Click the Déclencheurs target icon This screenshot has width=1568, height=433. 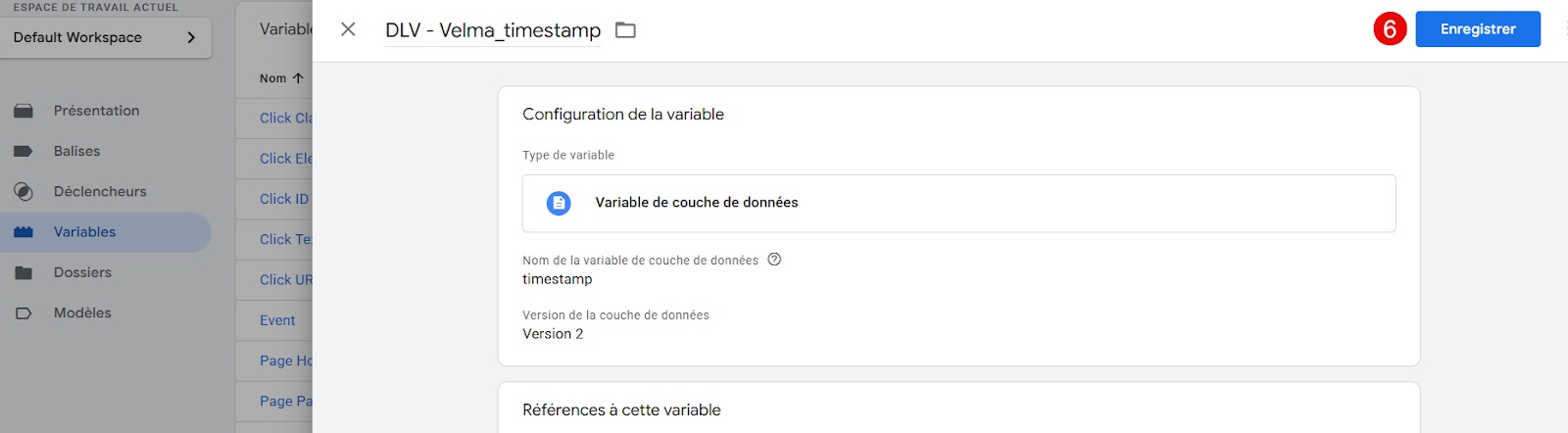[24, 192]
